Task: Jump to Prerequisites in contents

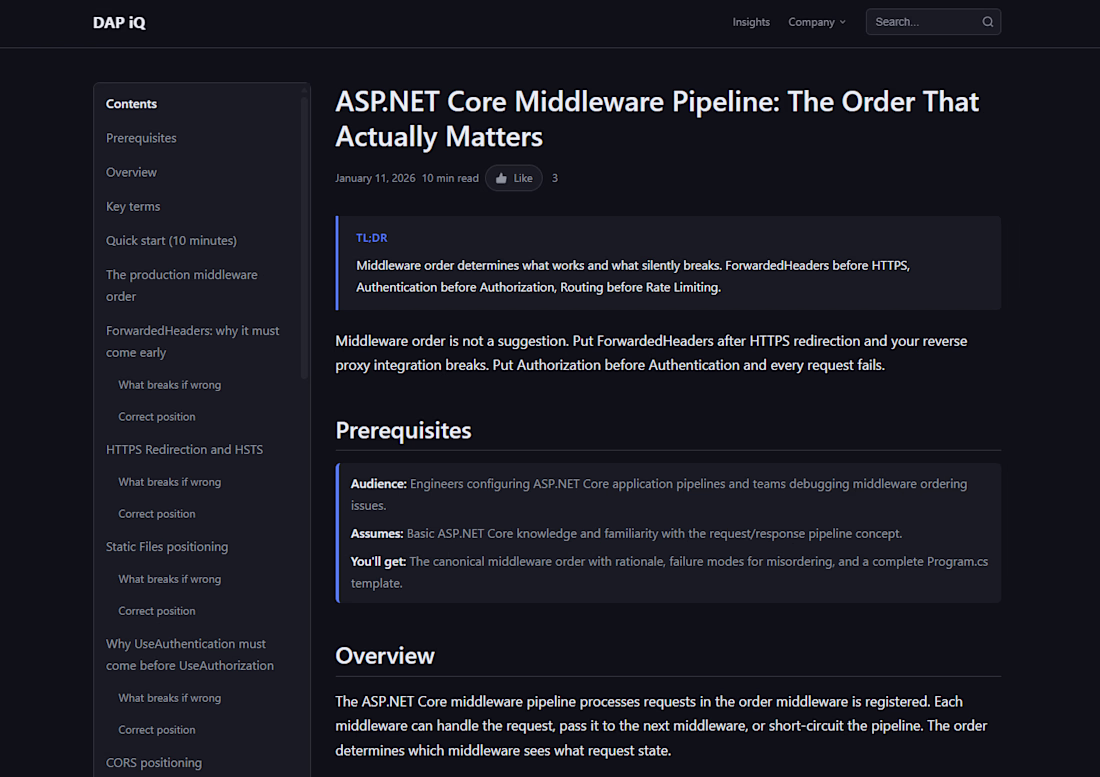Action: coord(141,138)
